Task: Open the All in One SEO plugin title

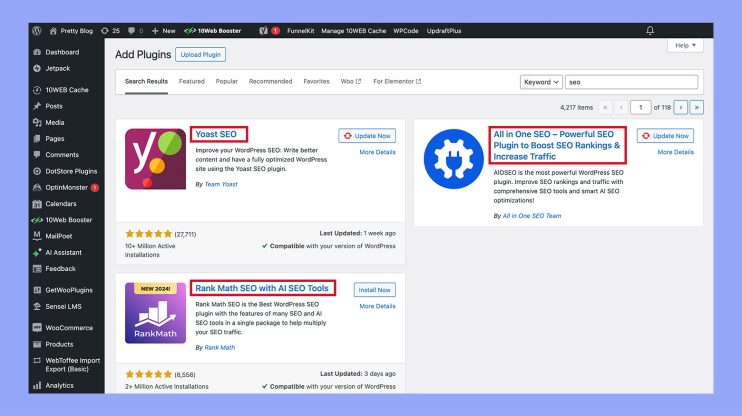Action: tap(556, 145)
